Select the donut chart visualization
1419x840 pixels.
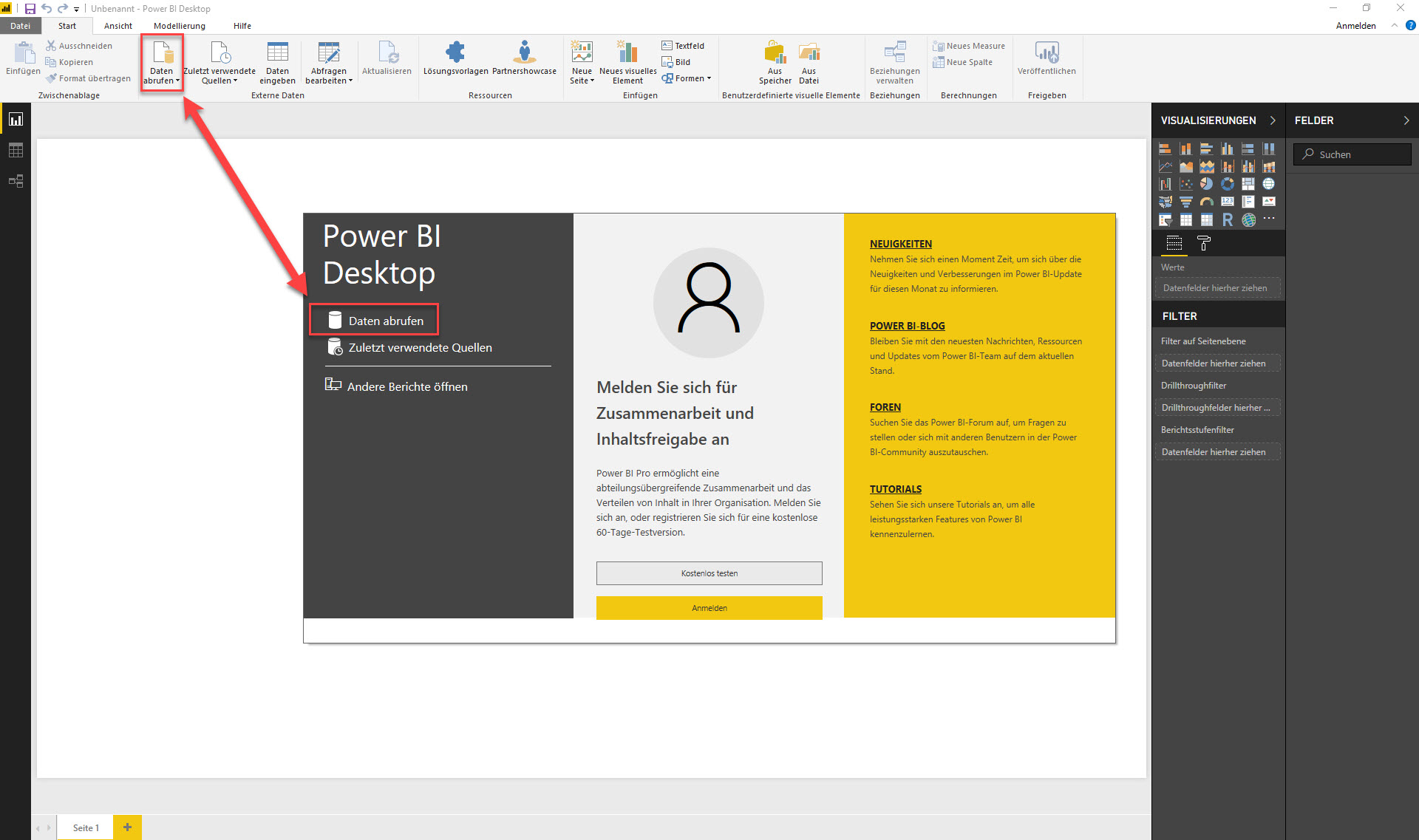click(x=1227, y=184)
